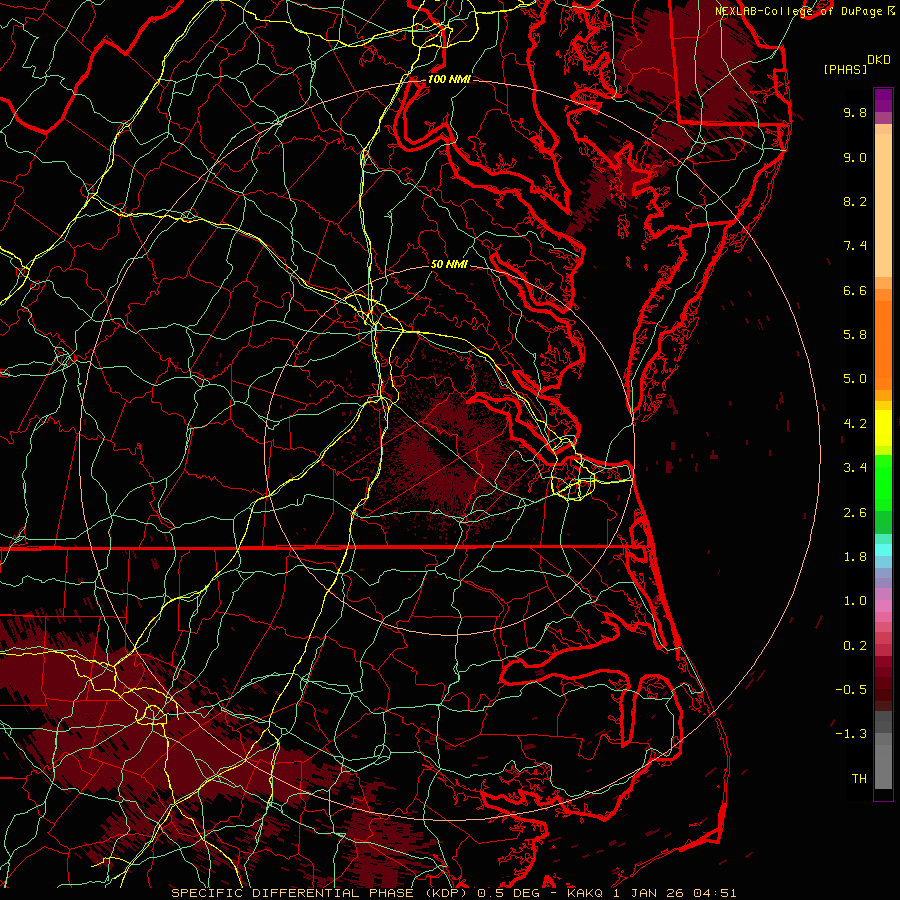
Task: Click the 9.0 value on the color scale
Action: [x=855, y=157]
